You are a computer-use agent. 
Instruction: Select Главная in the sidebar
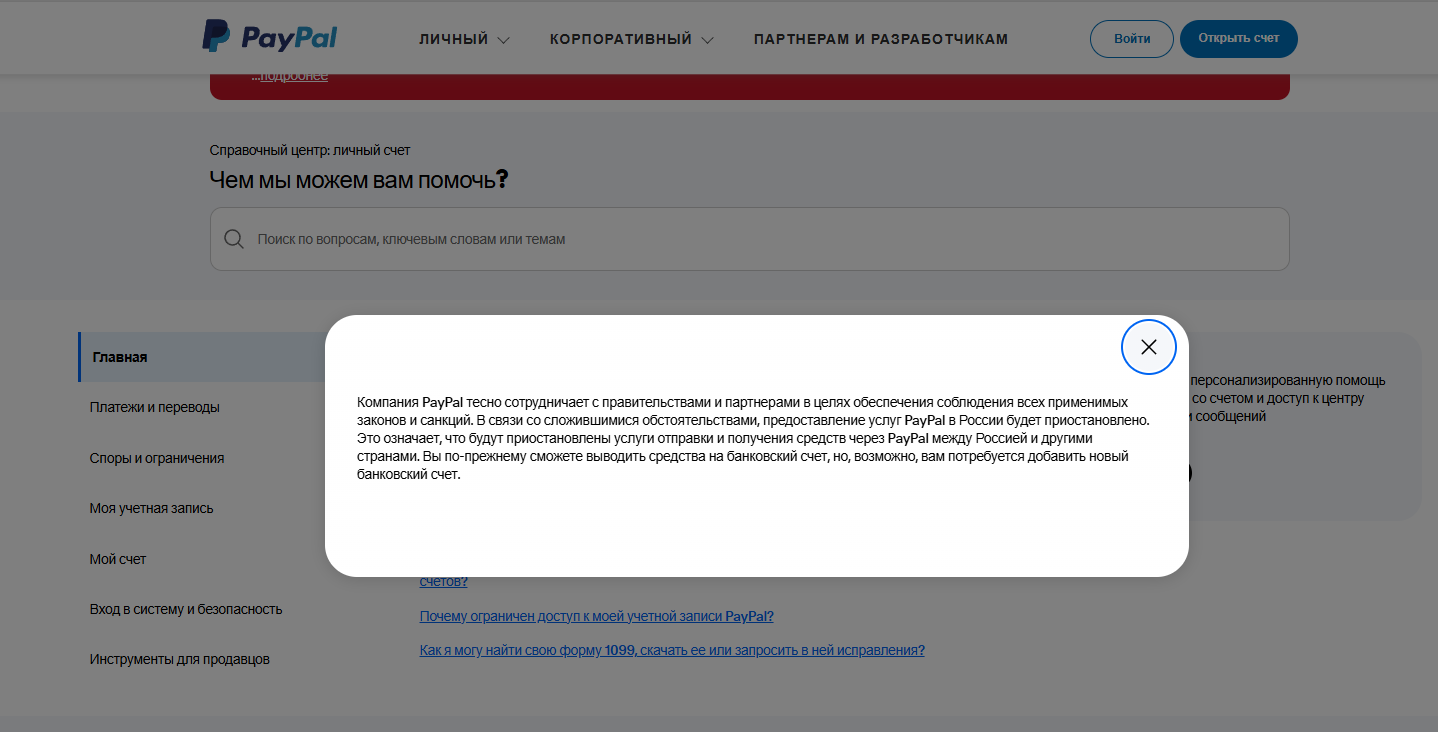202,357
